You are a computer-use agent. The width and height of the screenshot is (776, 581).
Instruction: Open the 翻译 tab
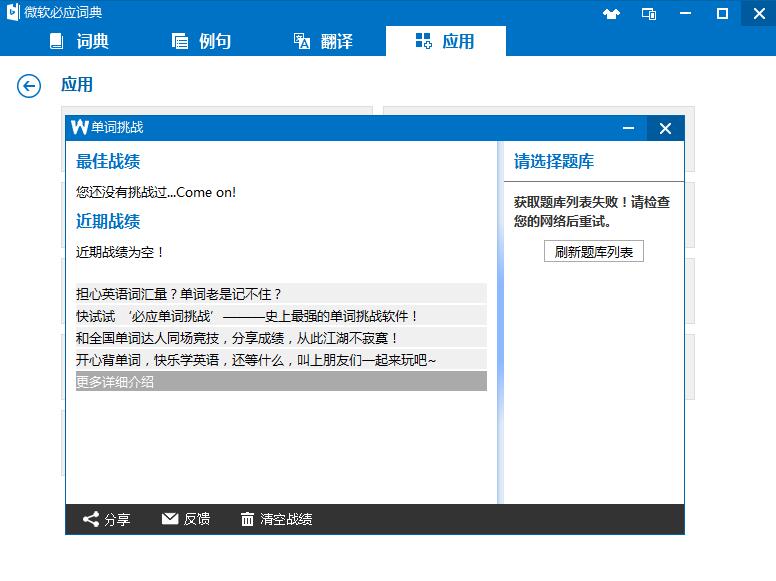[323, 41]
